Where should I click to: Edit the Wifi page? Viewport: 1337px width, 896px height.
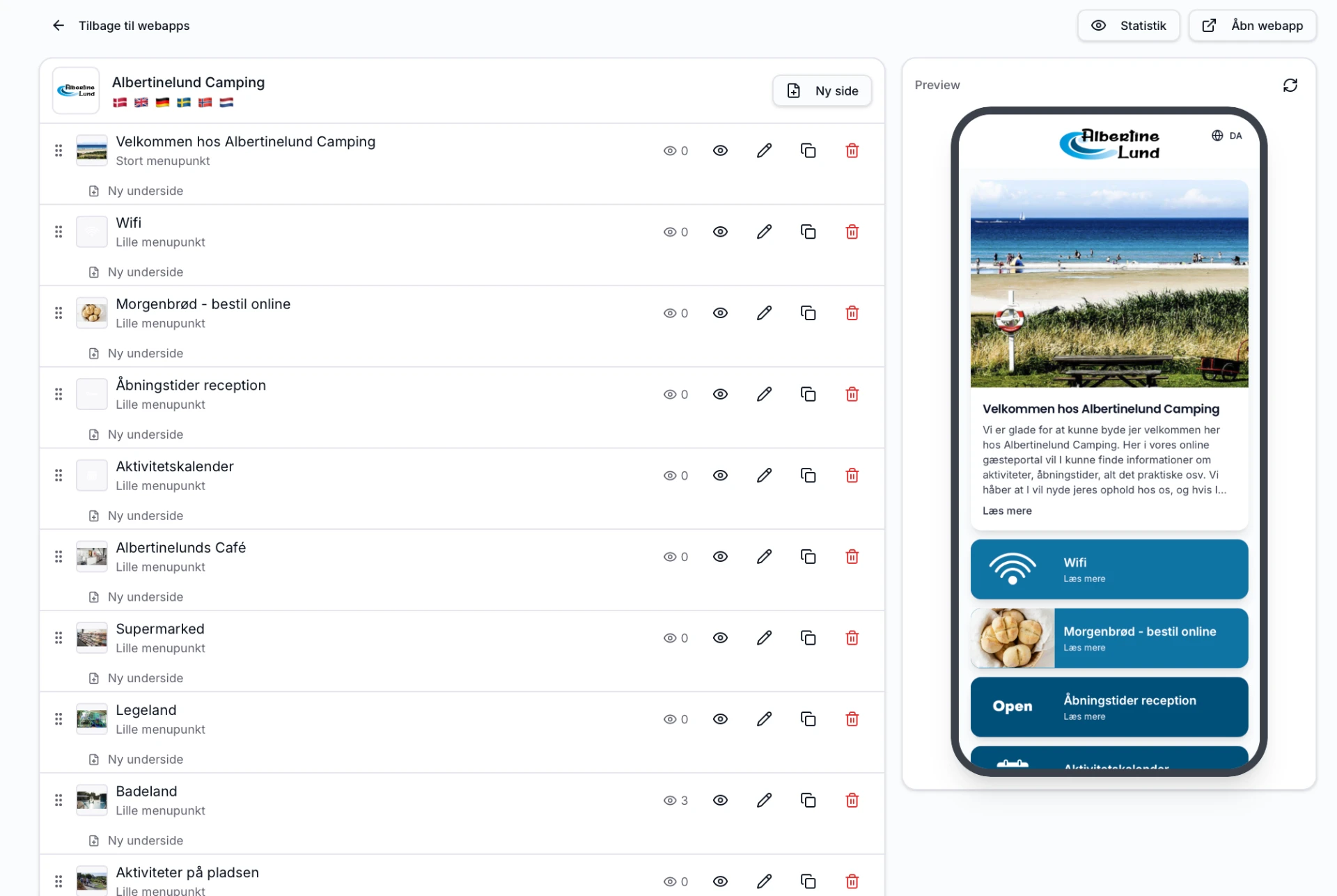pos(764,232)
